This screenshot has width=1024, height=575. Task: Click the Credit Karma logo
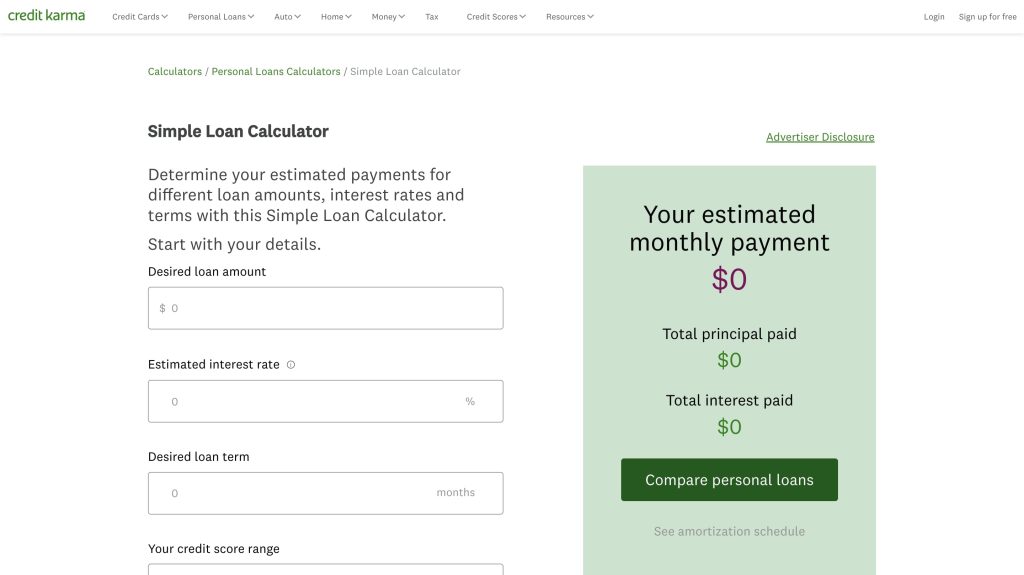[46, 15]
